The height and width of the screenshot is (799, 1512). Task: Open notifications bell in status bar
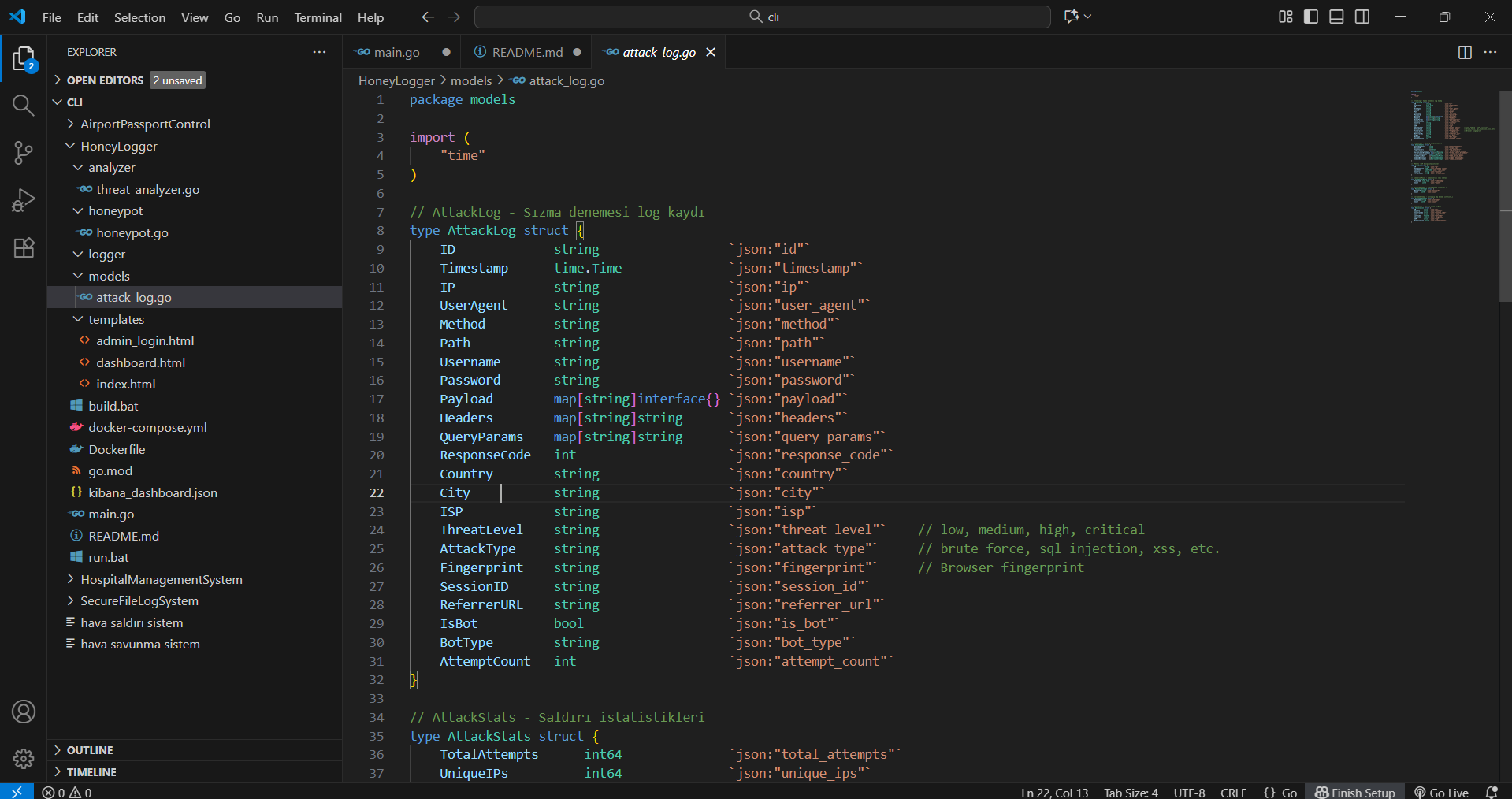[1491, 792]
